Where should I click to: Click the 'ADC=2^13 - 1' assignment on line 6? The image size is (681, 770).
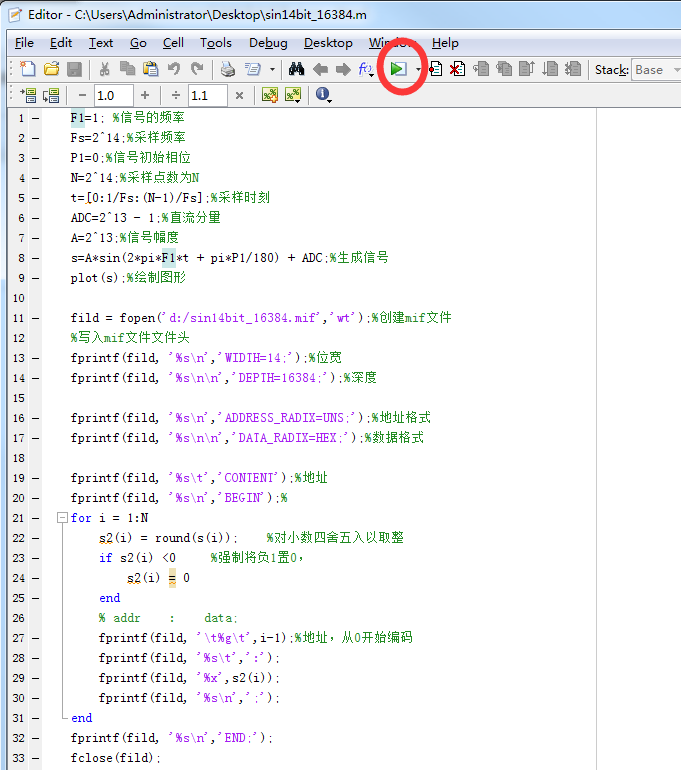(x=112, y=218)
